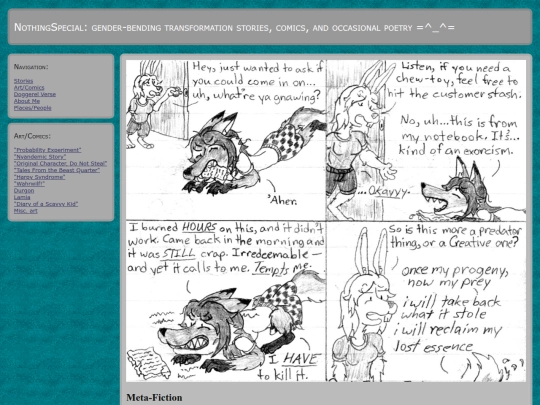
Task: Click the NothingSpecial site title header
Action: click(234, 27)
